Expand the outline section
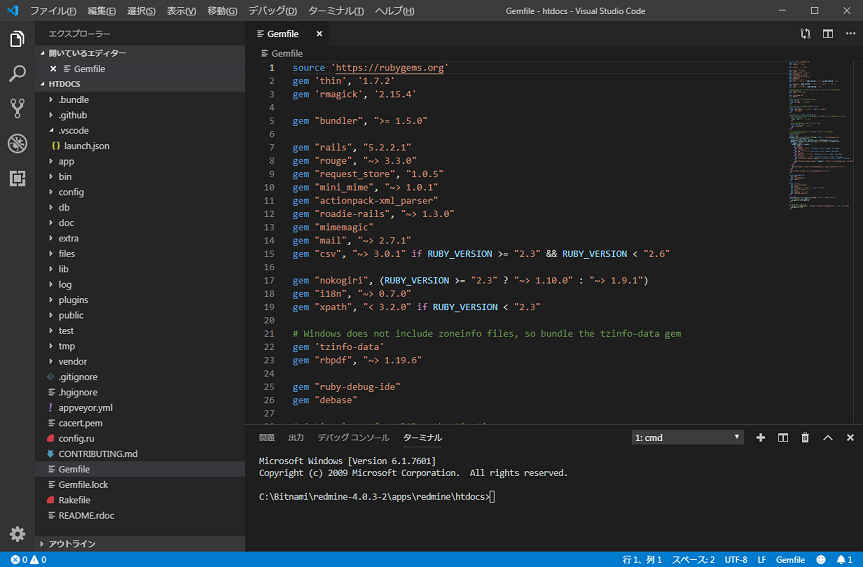 point(140,544)
